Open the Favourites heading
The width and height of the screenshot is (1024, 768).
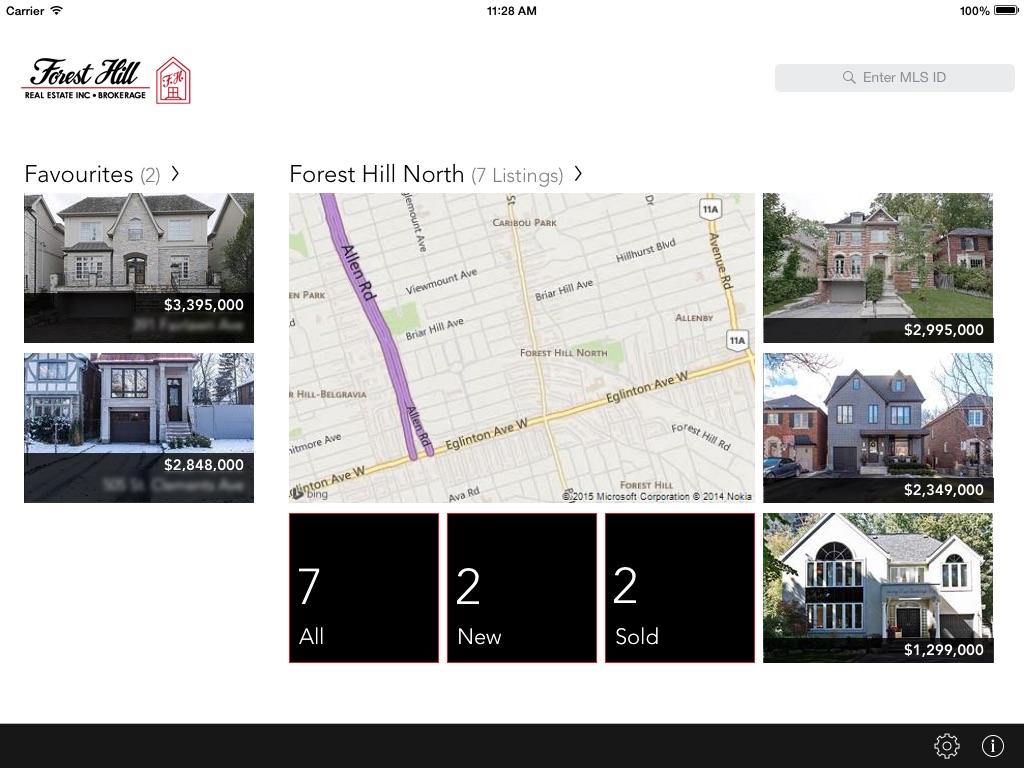pyautogui.click(x=79, y=174)
